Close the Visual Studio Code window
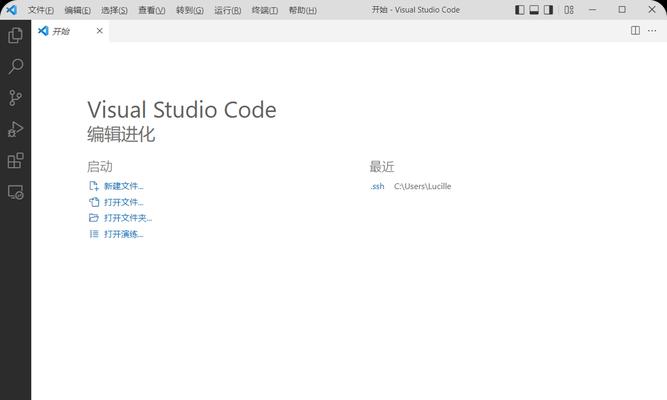This screenshot has height=400, width=667. point(652,9)
